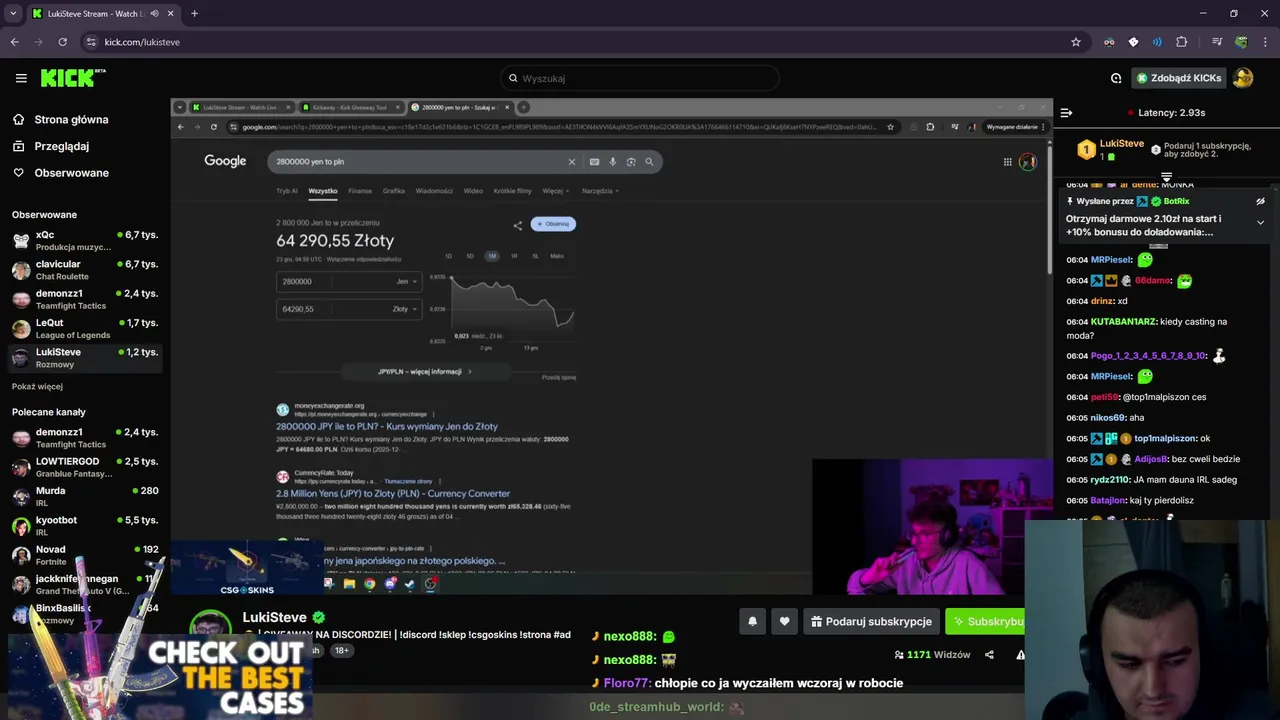Open Chrome three-dot menu
The width and height of the screenshot is (1280, 720).
click(x=1265, y=42)
